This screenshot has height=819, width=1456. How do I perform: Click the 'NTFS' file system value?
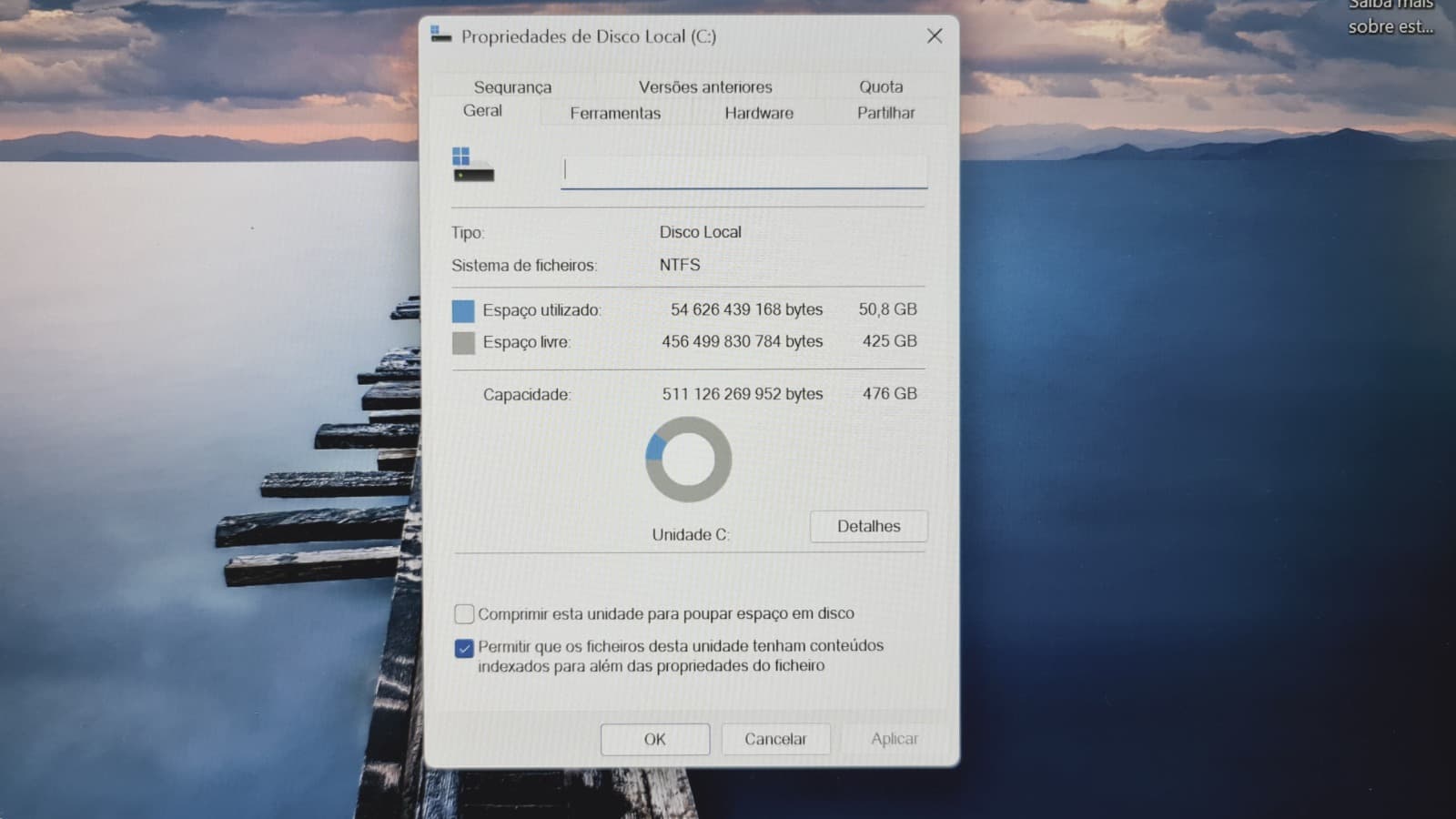680,265
